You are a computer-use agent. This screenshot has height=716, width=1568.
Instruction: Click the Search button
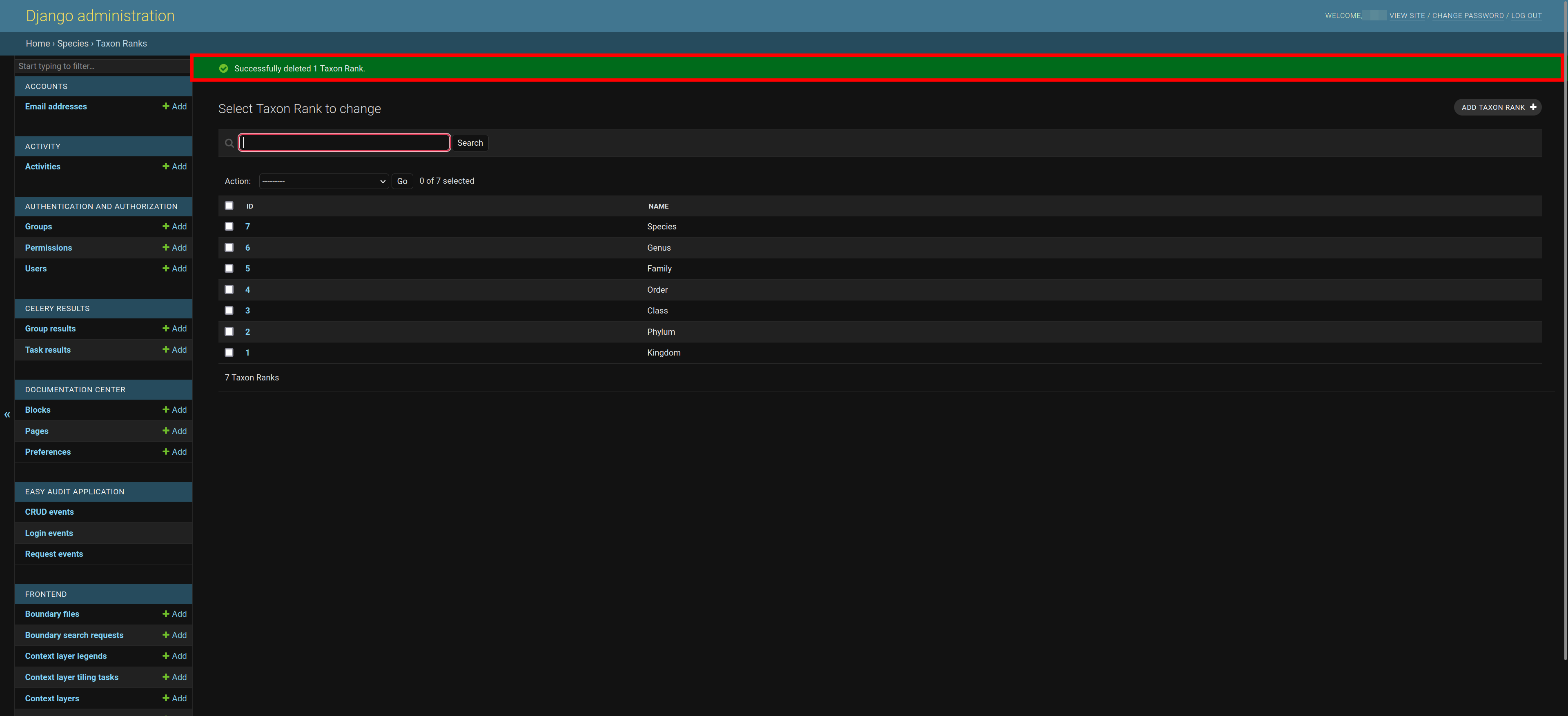click(470, 142)
